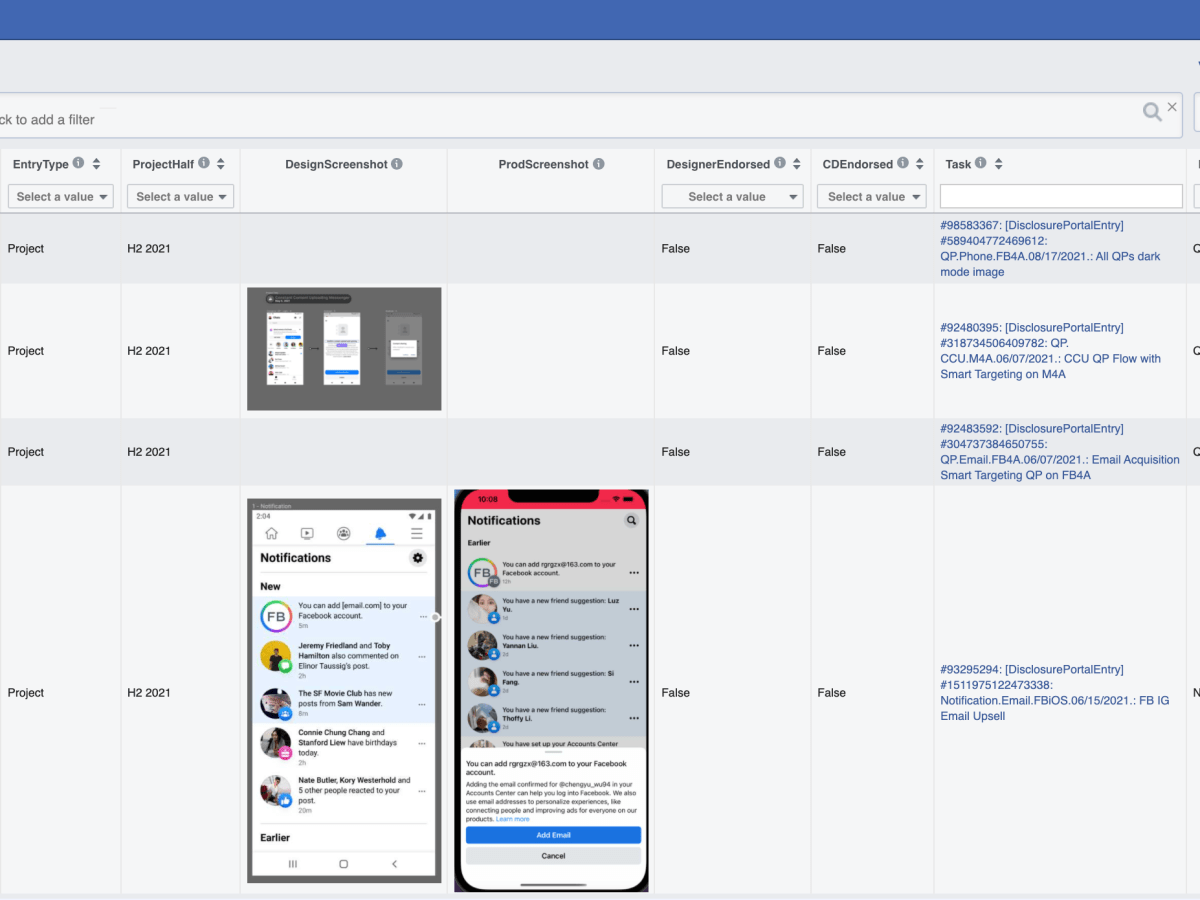Sort the ProjectHalf column using its sort arrows
Screen dimensions: 1200x900
pos(221,164)
